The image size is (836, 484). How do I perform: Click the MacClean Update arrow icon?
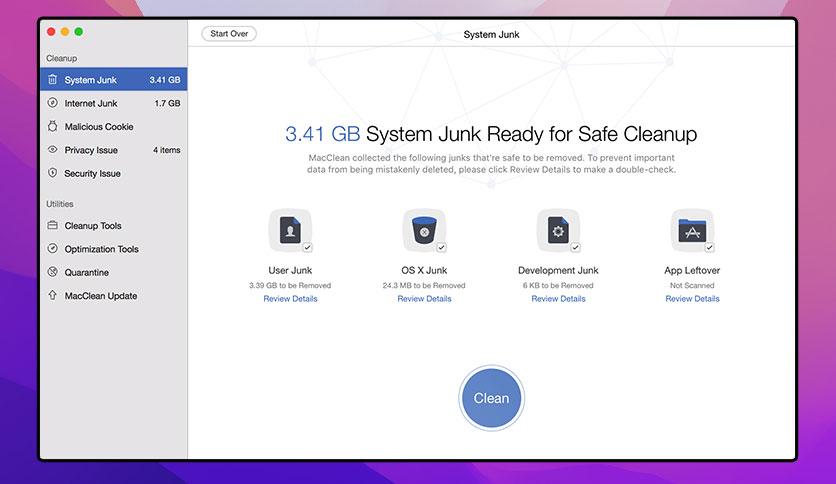52,295
